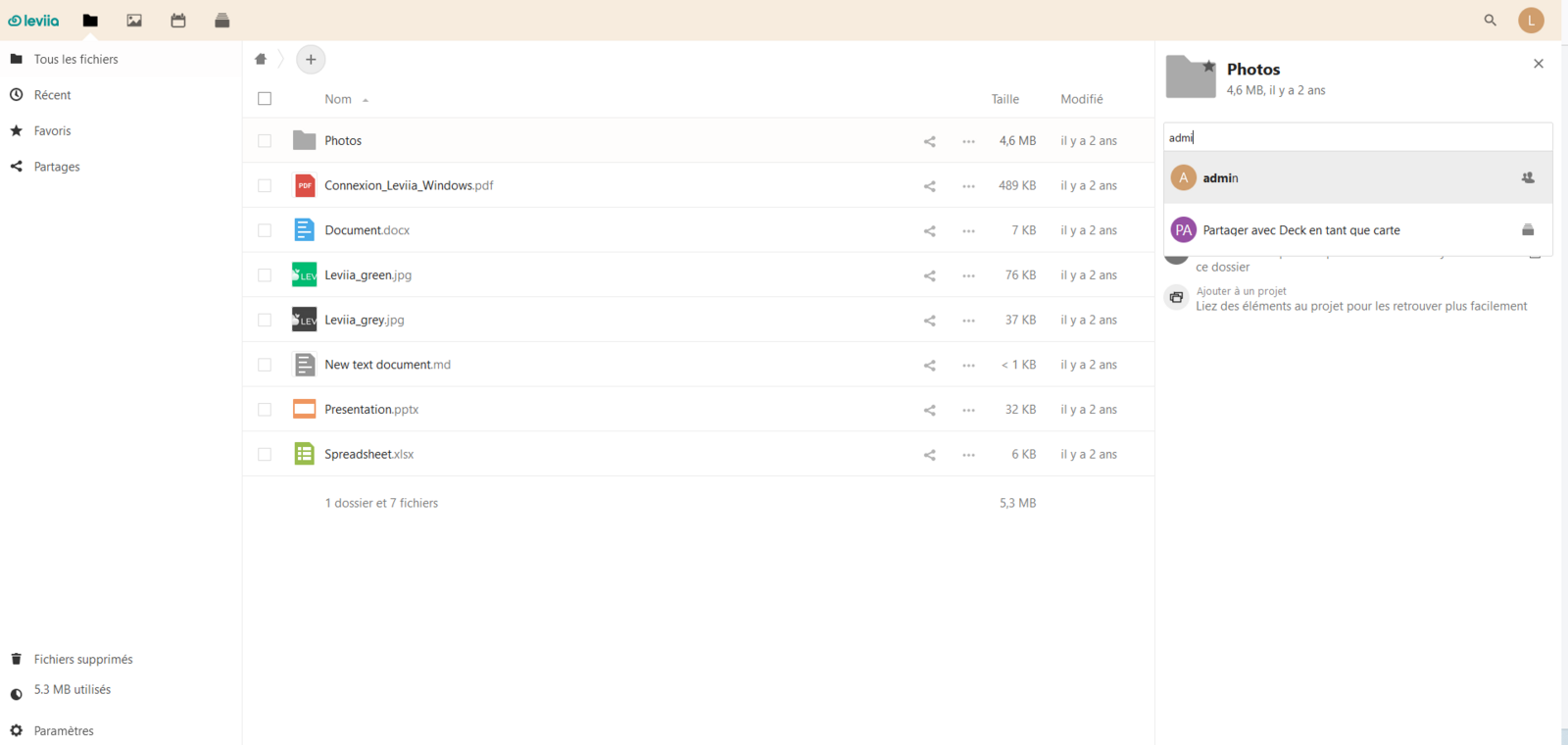
Task: Click share icon for Presentation.pptx
Action: click(x=929, y=410)
